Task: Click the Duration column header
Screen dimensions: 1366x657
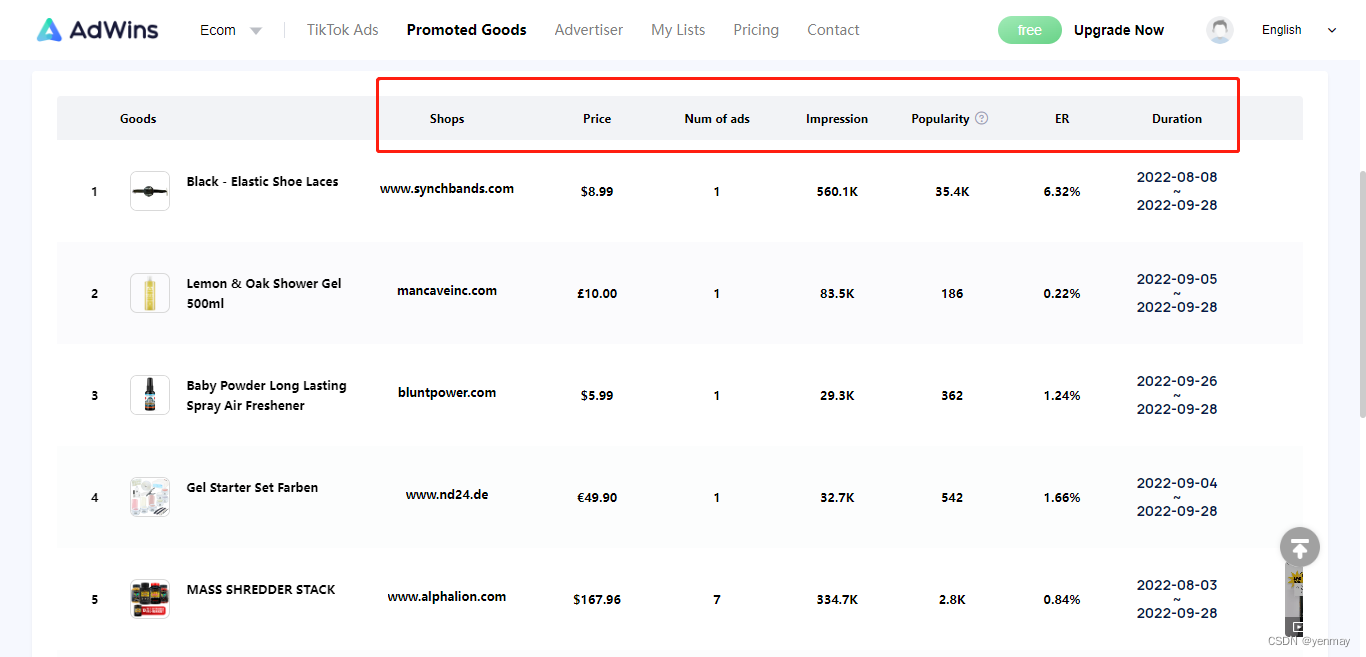Action: 1177,119
